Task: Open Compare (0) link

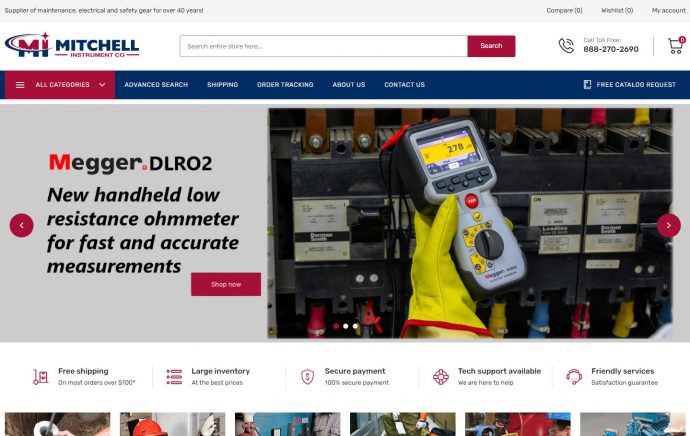Action: point(564,10)
